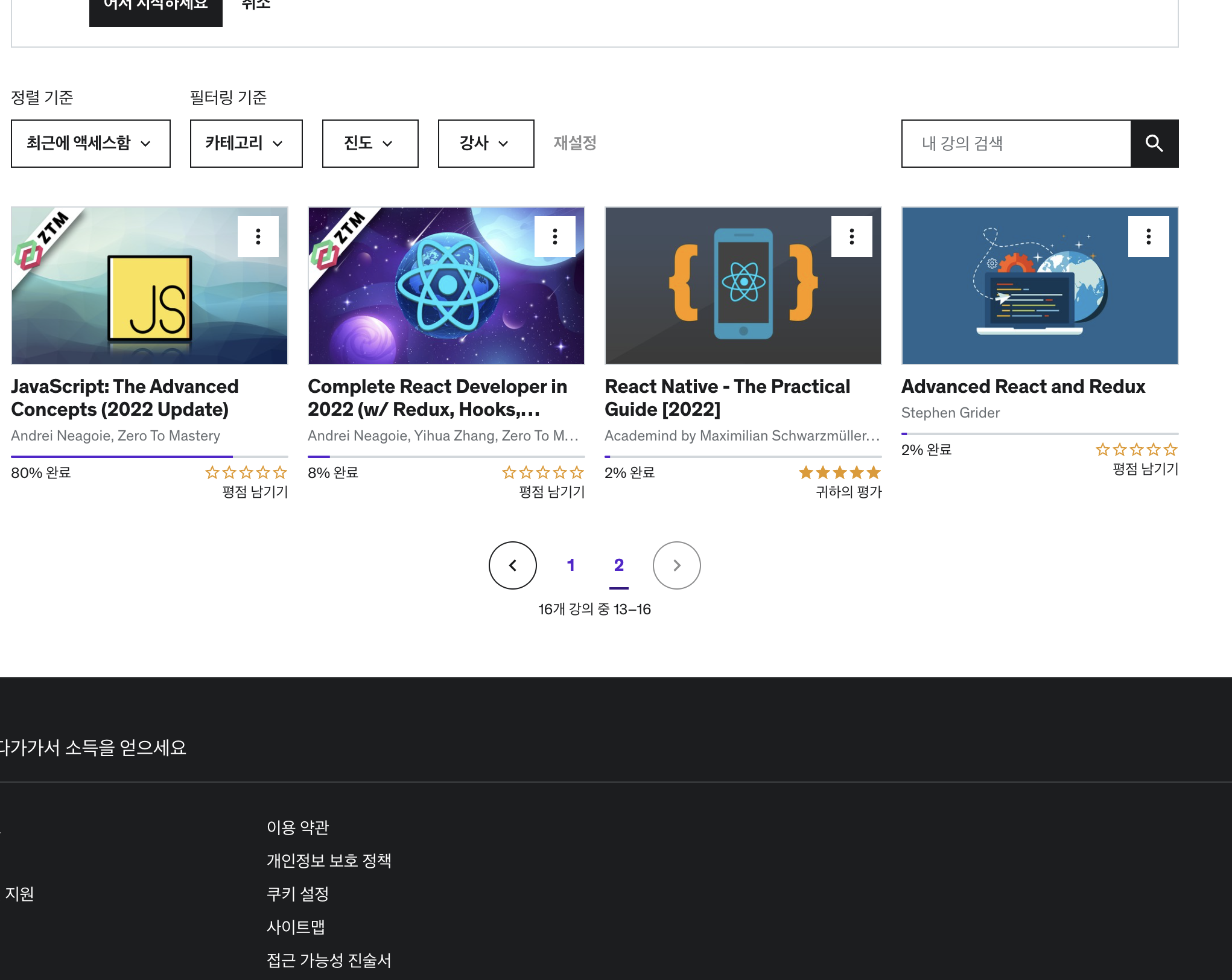Screen dimensions: 1232x980
Task: Click title Complete React Developer in 2022
Action: click(x=437, y=398)
